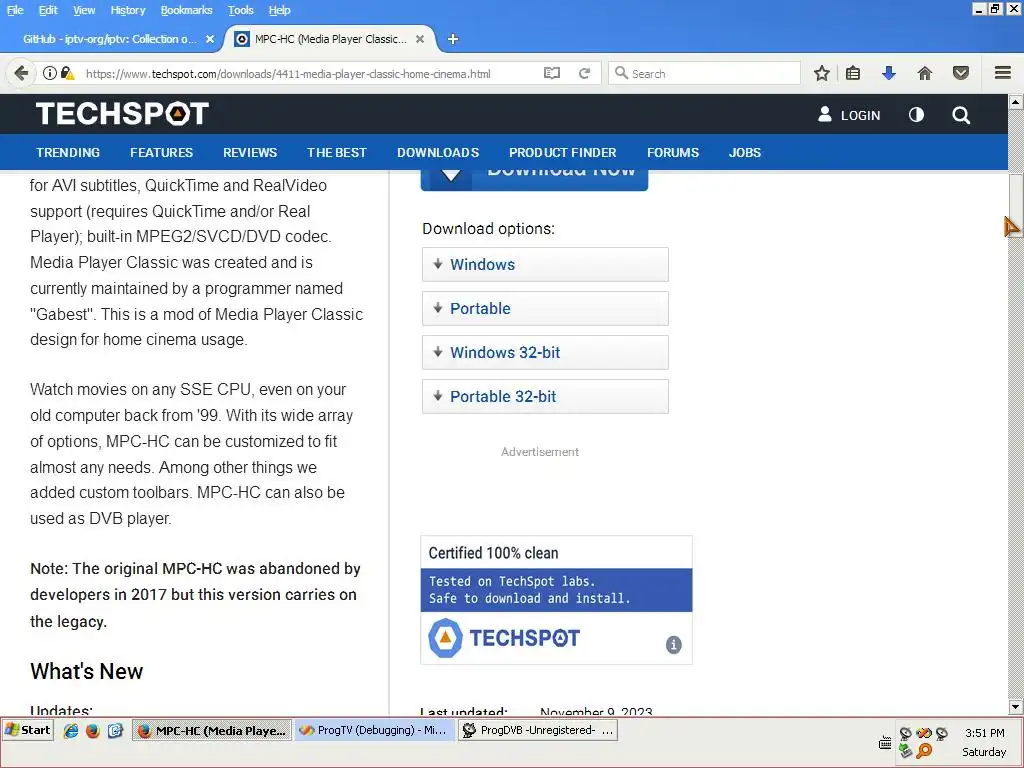Click the vertical scrollbar thumb
Image resolution: width=1024 pixels, height=768 pixels.
pyautogui.click(x=1016, y=204)
